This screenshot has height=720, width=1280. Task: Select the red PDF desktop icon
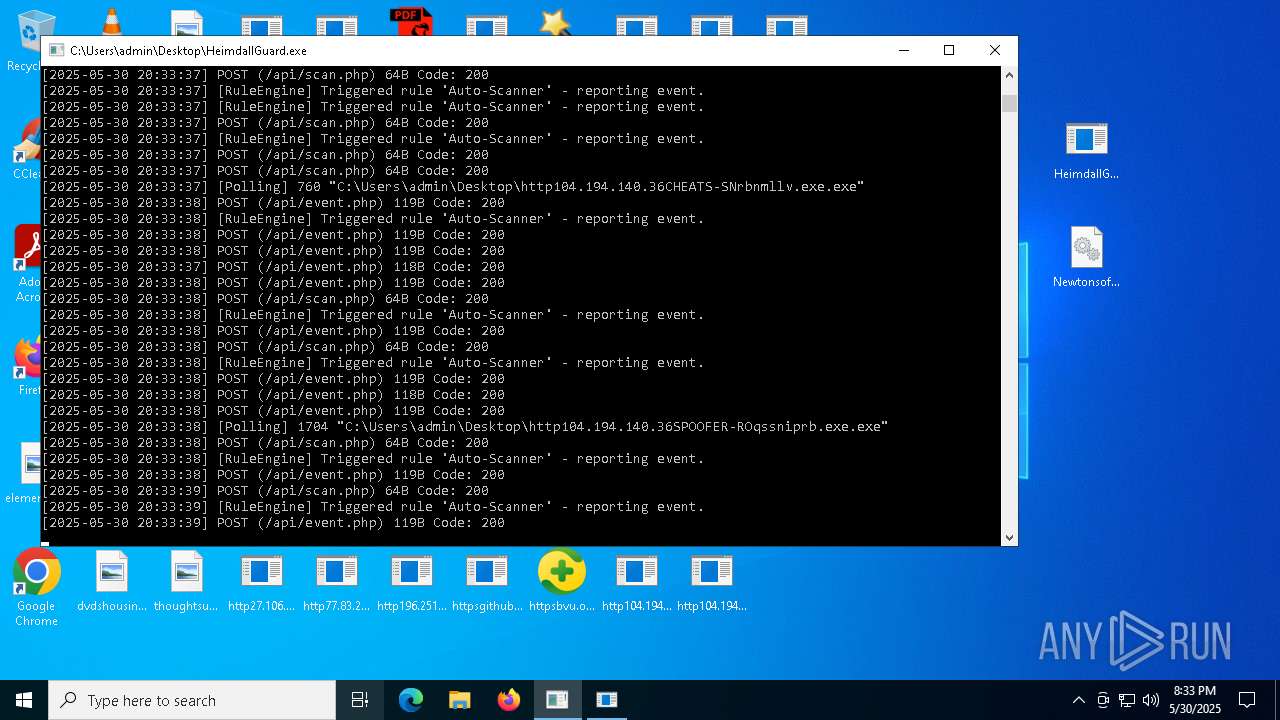411,22
